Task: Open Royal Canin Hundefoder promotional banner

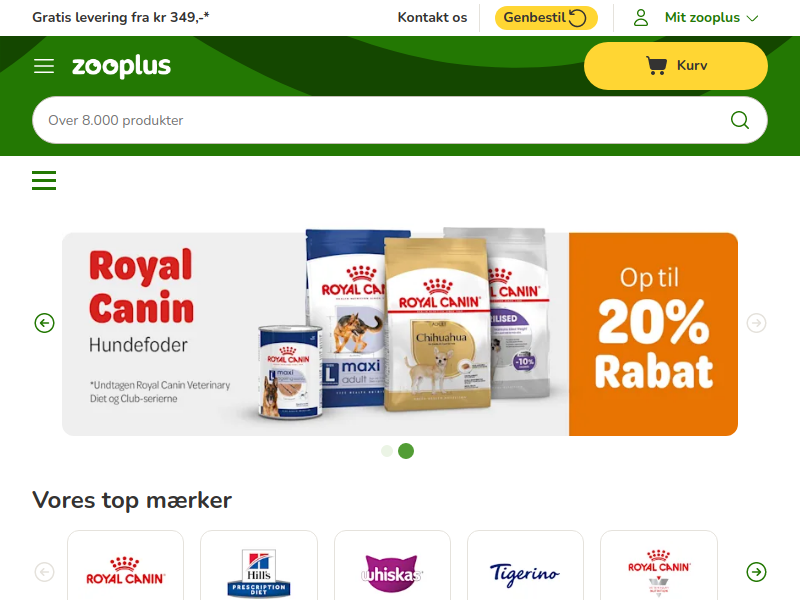Action: tap(399, 334)
